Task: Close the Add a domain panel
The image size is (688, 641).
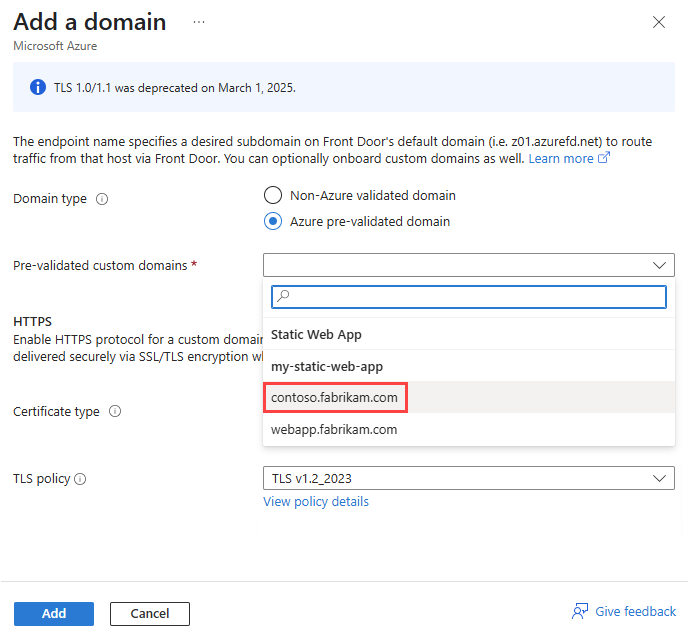Action: pyautogui.click(x=658, y=22)
